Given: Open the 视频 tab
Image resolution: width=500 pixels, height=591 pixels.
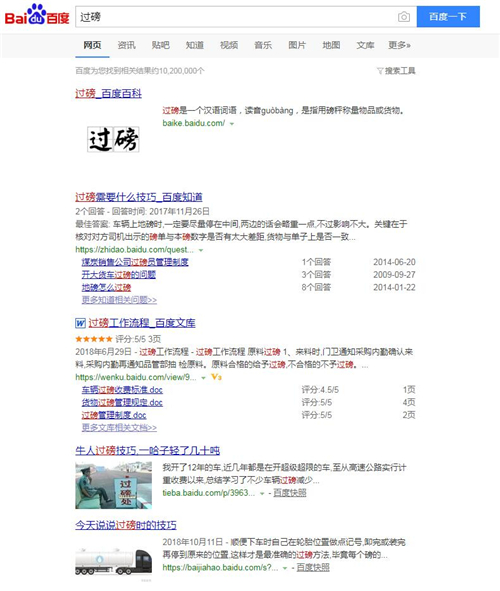Looking at the screenshot, I should pyautogui.click(x=229, y=45).
